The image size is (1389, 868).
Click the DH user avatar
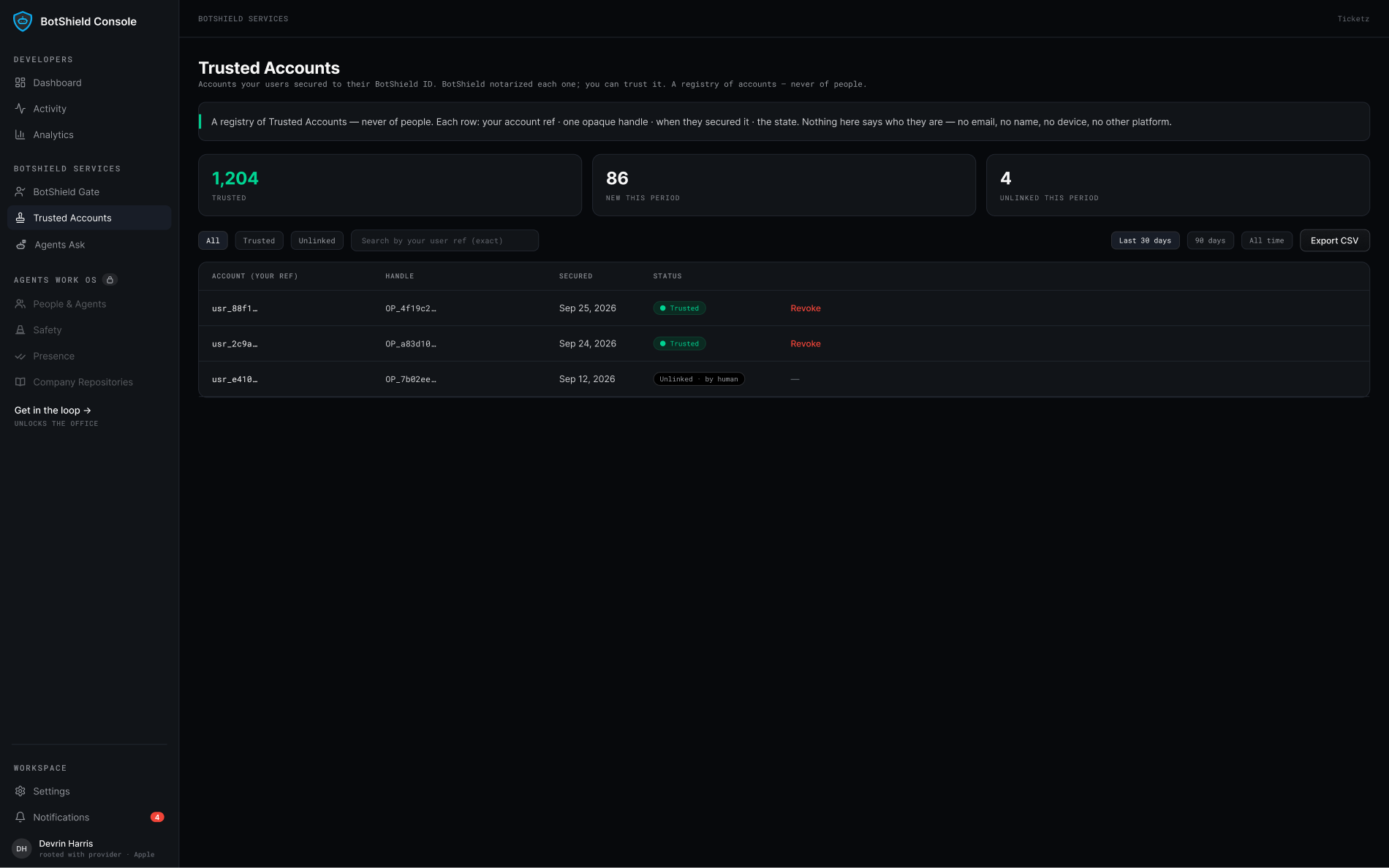click(22, 848)
